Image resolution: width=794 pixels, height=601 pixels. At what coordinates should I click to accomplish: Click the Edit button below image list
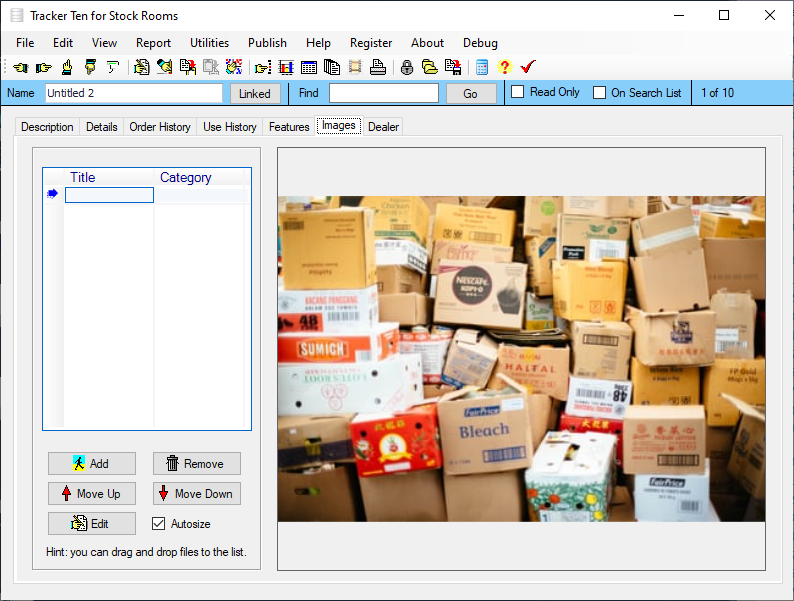[x=92, y=524]
